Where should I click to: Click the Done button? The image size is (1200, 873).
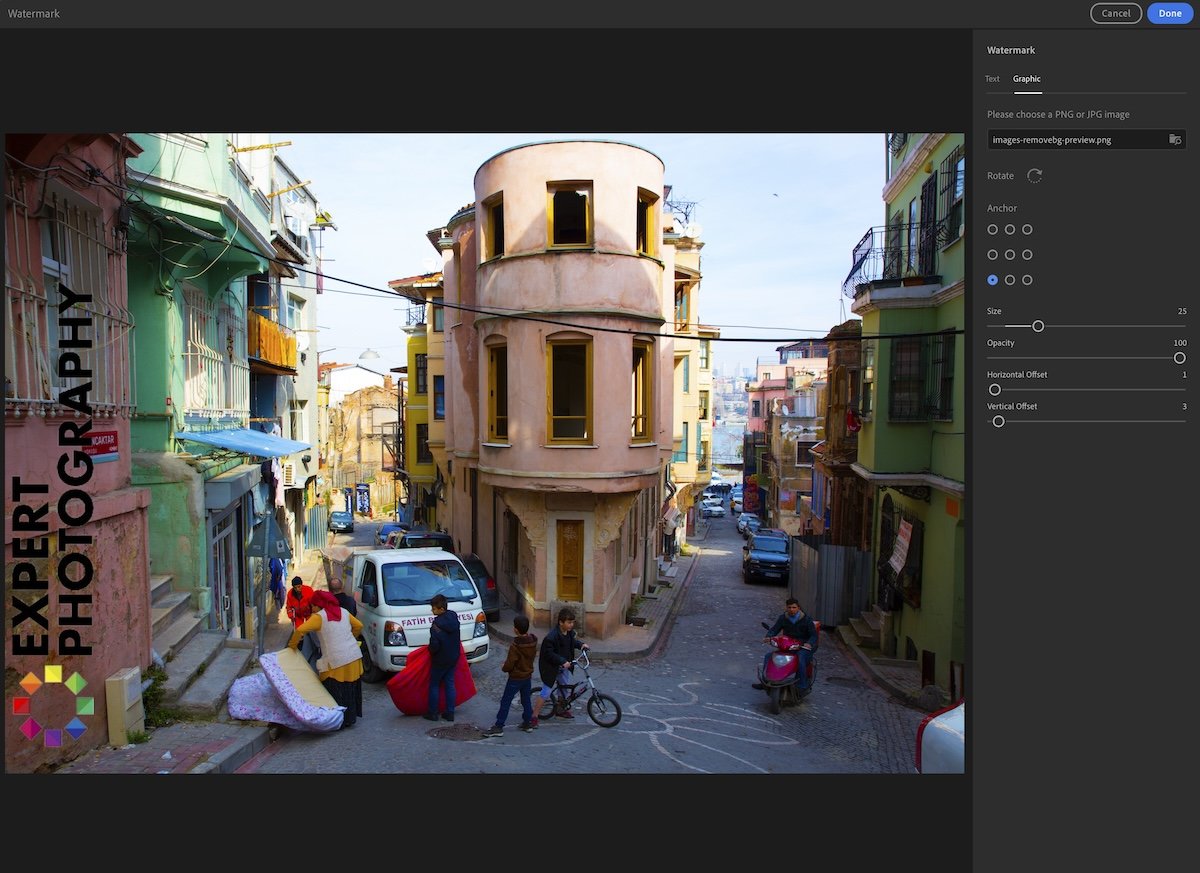(1169, 13)
